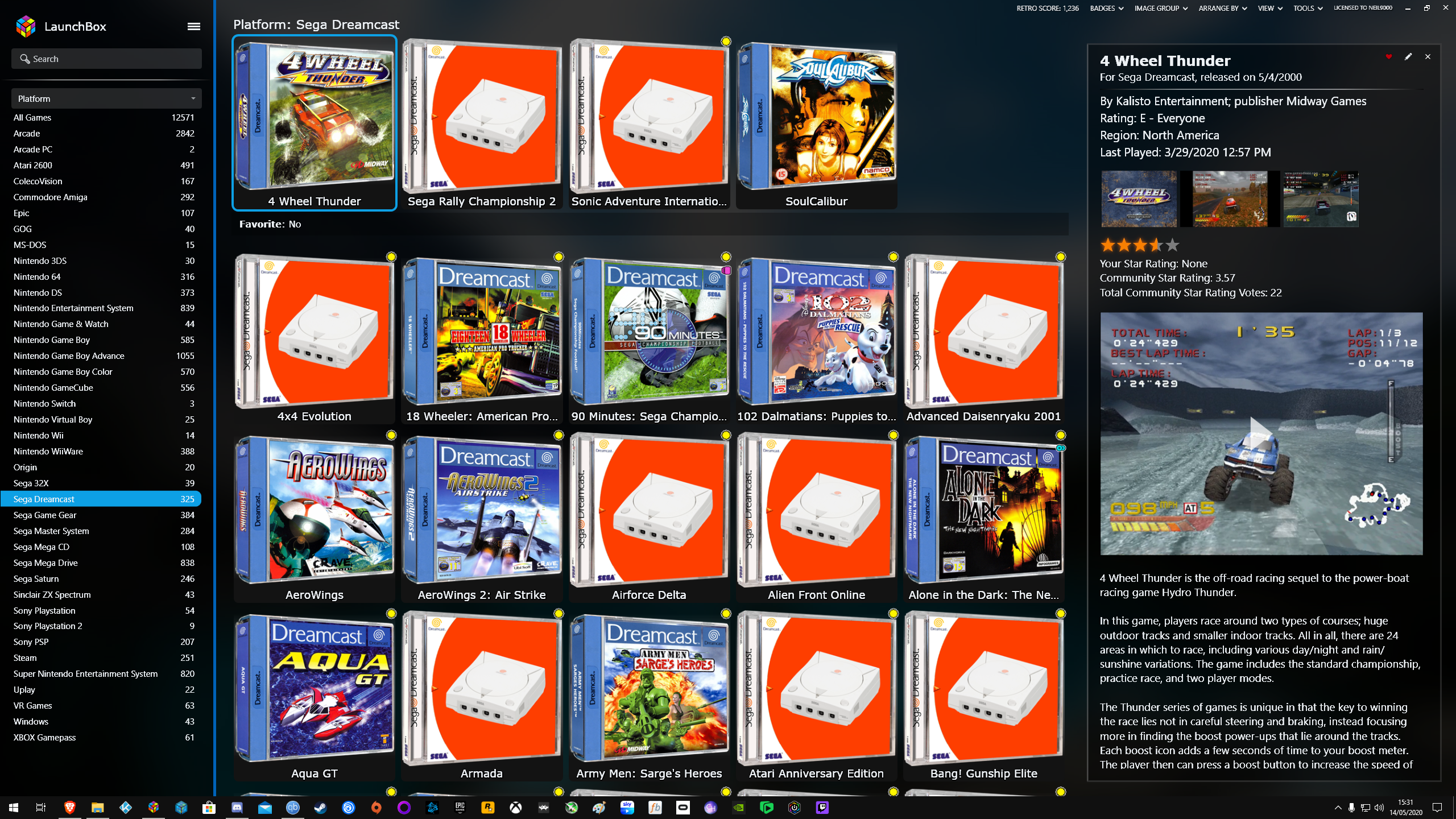The height and width of the screenshot is (819, 1456).
Task: Select 102 Dalmatians game box
Action: pyautogui.click(x=816, y=338)
